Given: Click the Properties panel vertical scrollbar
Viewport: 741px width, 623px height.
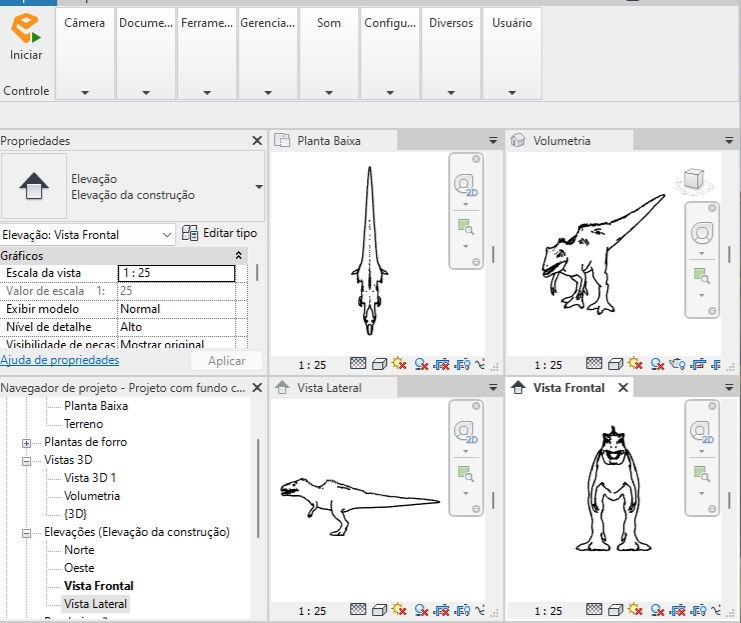Looking at the screenshot, I should 257,273.
